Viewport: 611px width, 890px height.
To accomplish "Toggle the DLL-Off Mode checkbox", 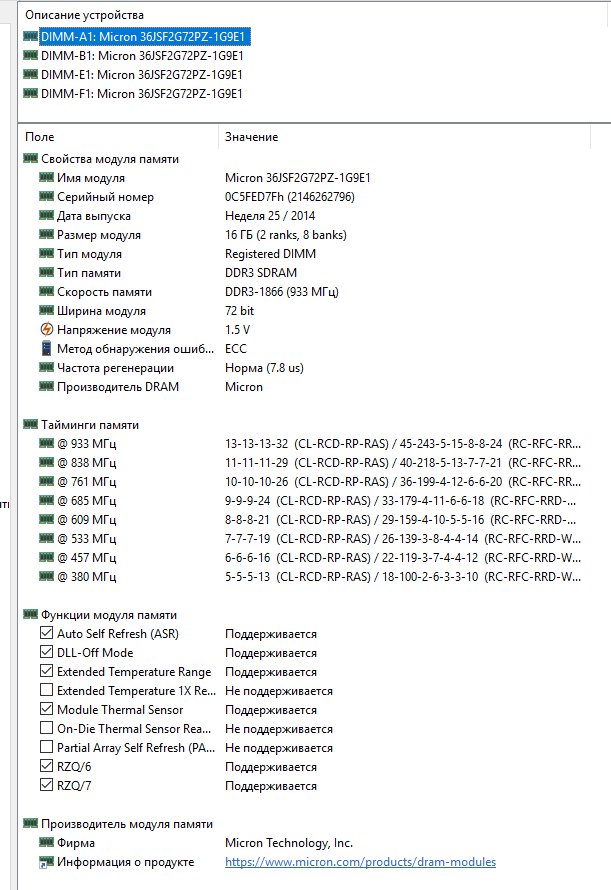I will click(x=47, y=652).
